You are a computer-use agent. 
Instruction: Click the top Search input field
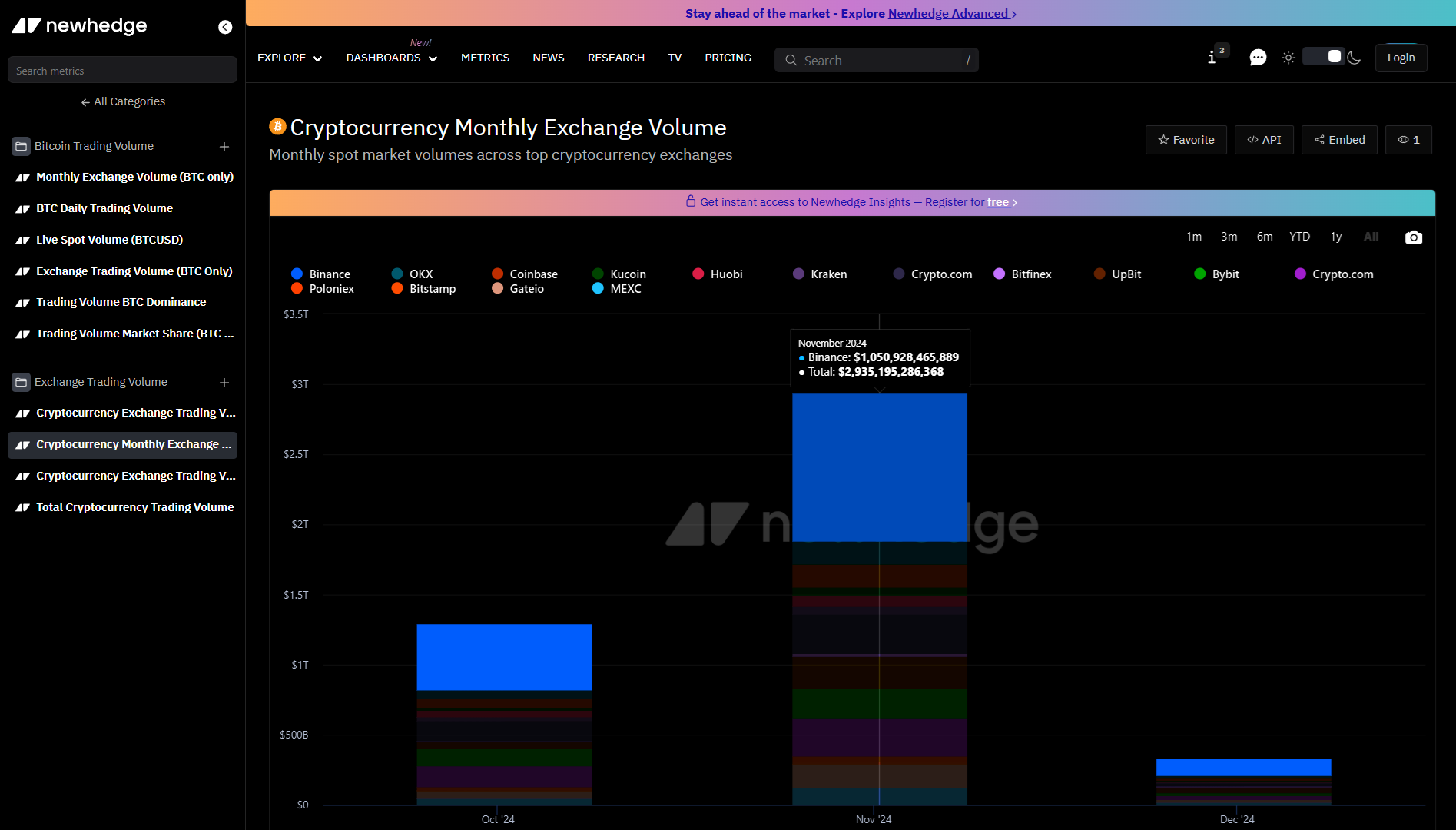pyautogui.click(x=876, y=60)
